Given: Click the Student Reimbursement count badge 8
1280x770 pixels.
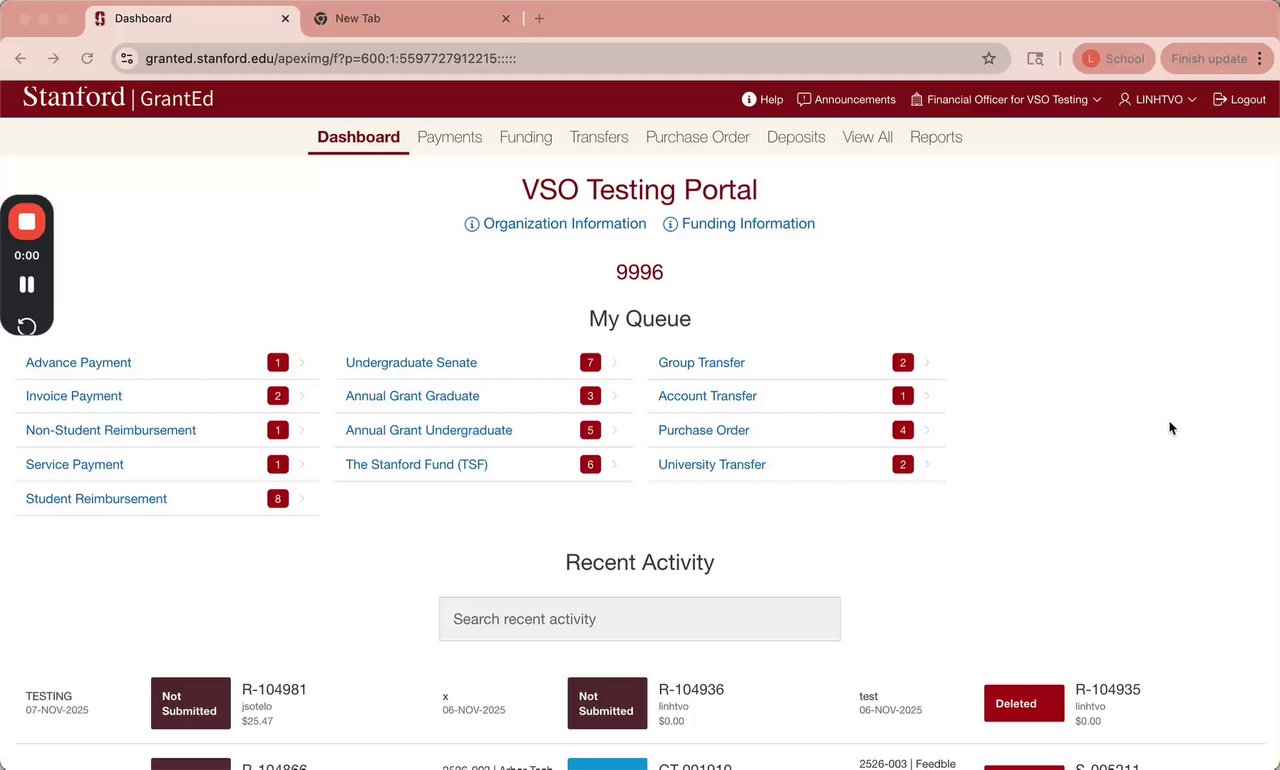Looking at the screenshot, I should tap(278, 499).
